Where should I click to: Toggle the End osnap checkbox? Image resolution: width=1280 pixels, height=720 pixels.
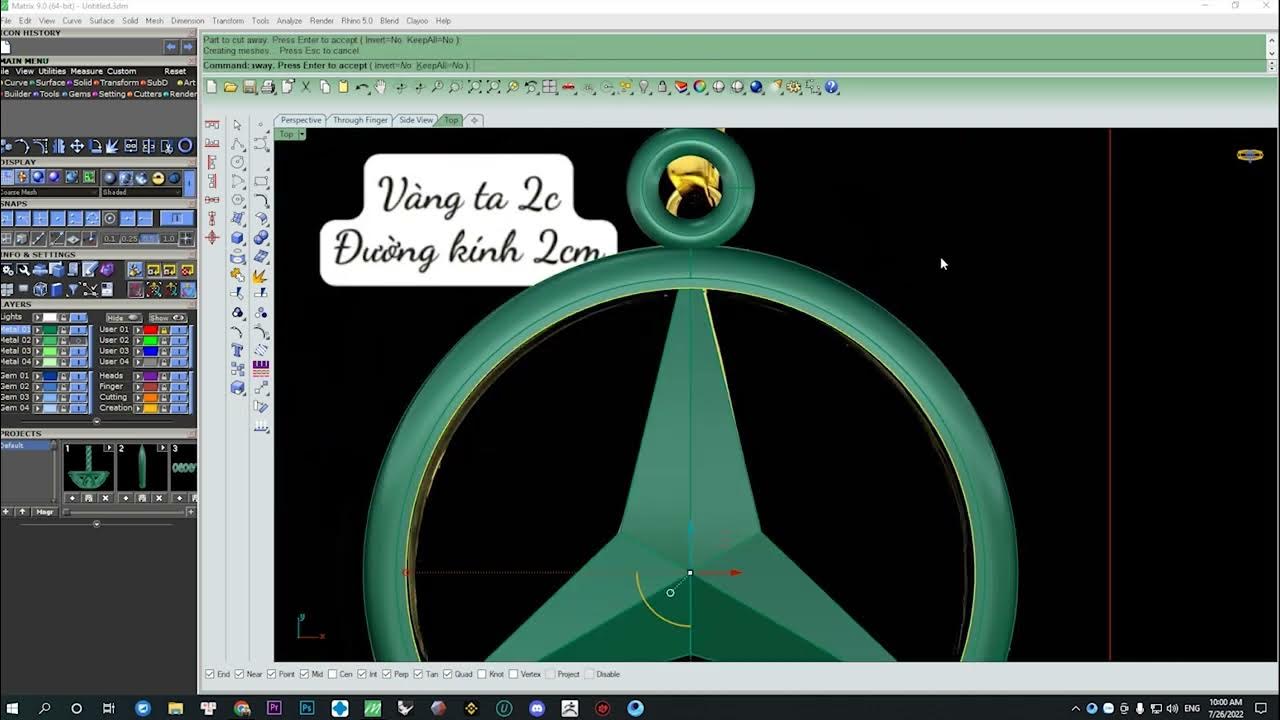(x=210, y=674)
